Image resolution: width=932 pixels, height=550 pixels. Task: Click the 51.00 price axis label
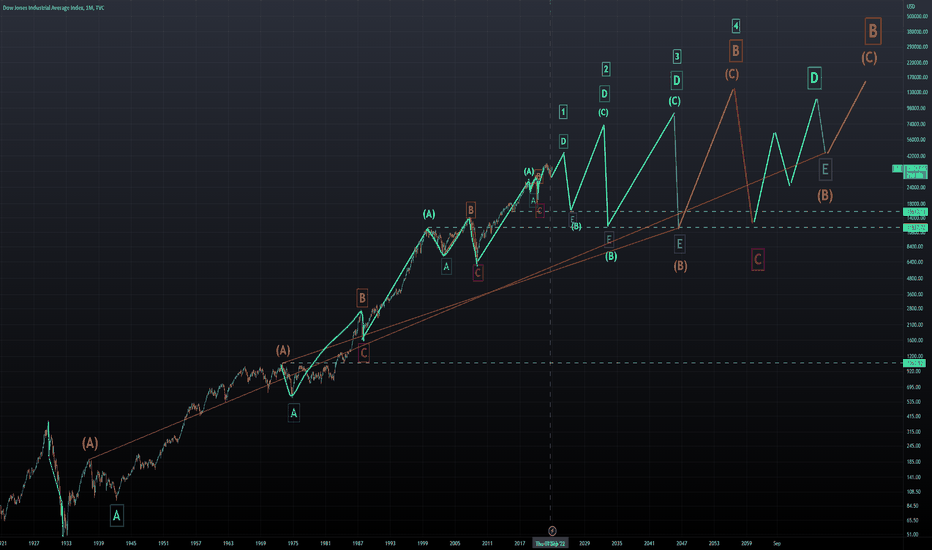tap(912, 535)
